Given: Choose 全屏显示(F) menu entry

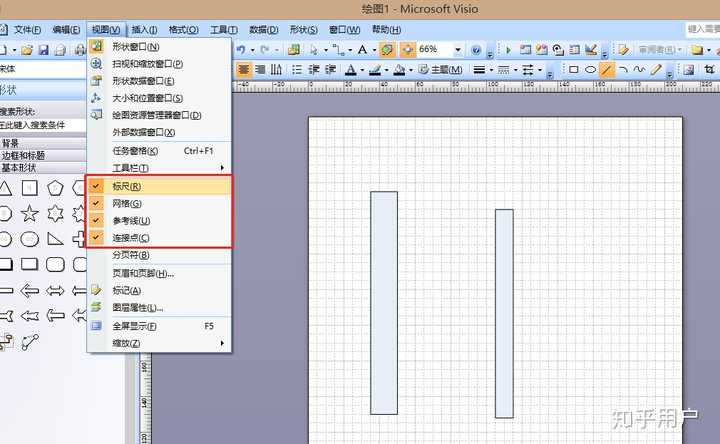Looking at the screenshot, I should tap(159, 326).
